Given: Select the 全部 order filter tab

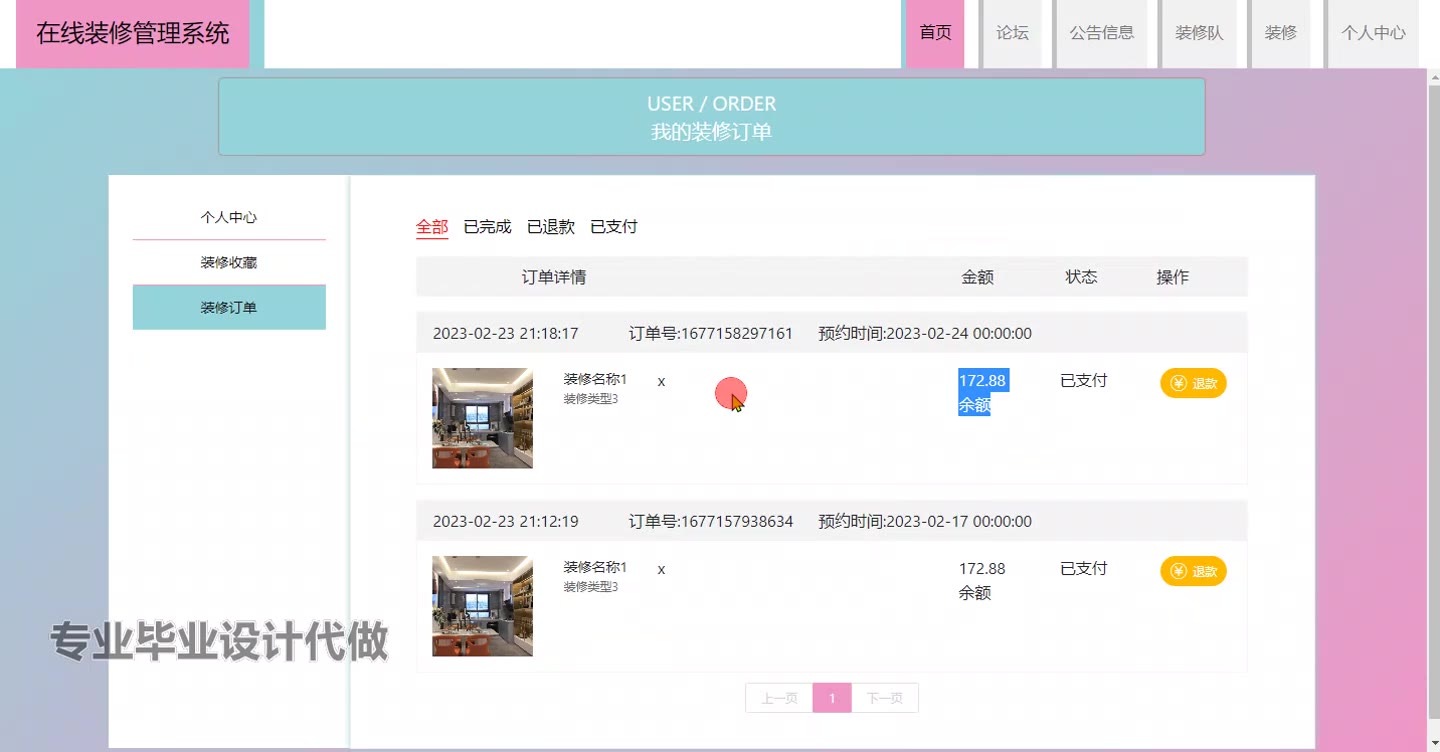Looking at the screenshot, I should click(432, 227).
